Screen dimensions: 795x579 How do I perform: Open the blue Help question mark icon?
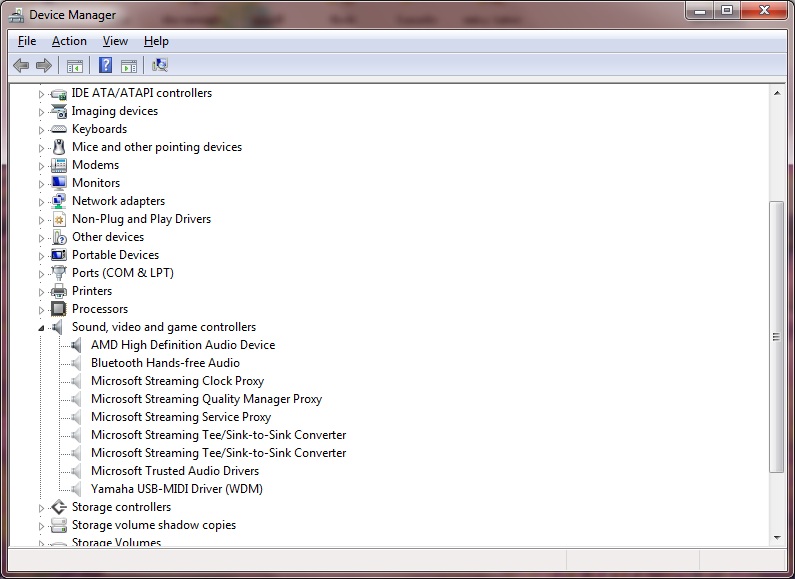[105, 65]
